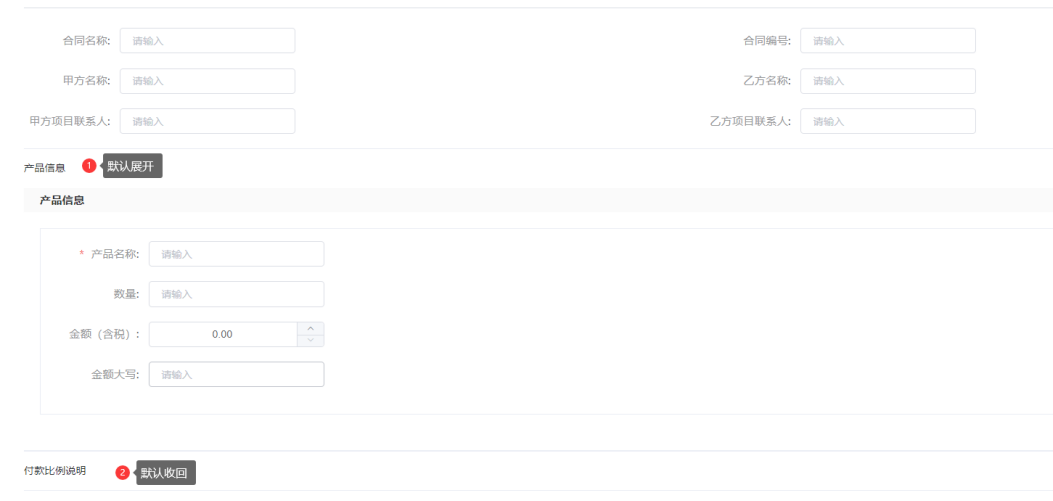Click the 金额大写: label
The height and width of the screenshot is (501, 1053).
116,375
